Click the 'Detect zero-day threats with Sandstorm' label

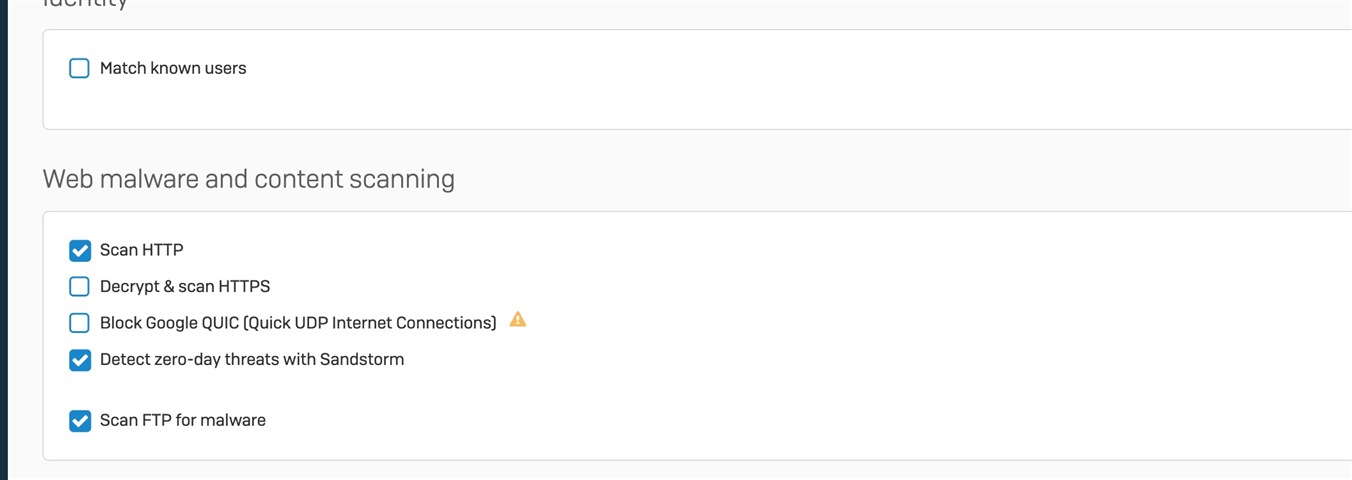click(x=252, y=359)
